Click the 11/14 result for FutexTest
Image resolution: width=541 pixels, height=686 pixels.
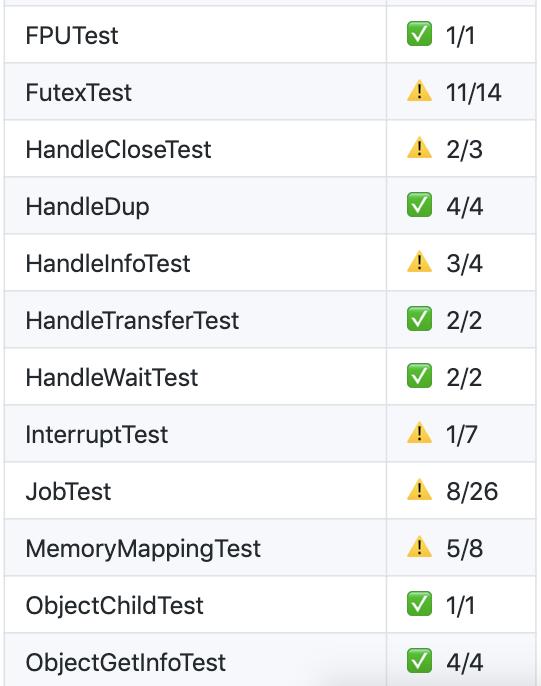[473, 93]
